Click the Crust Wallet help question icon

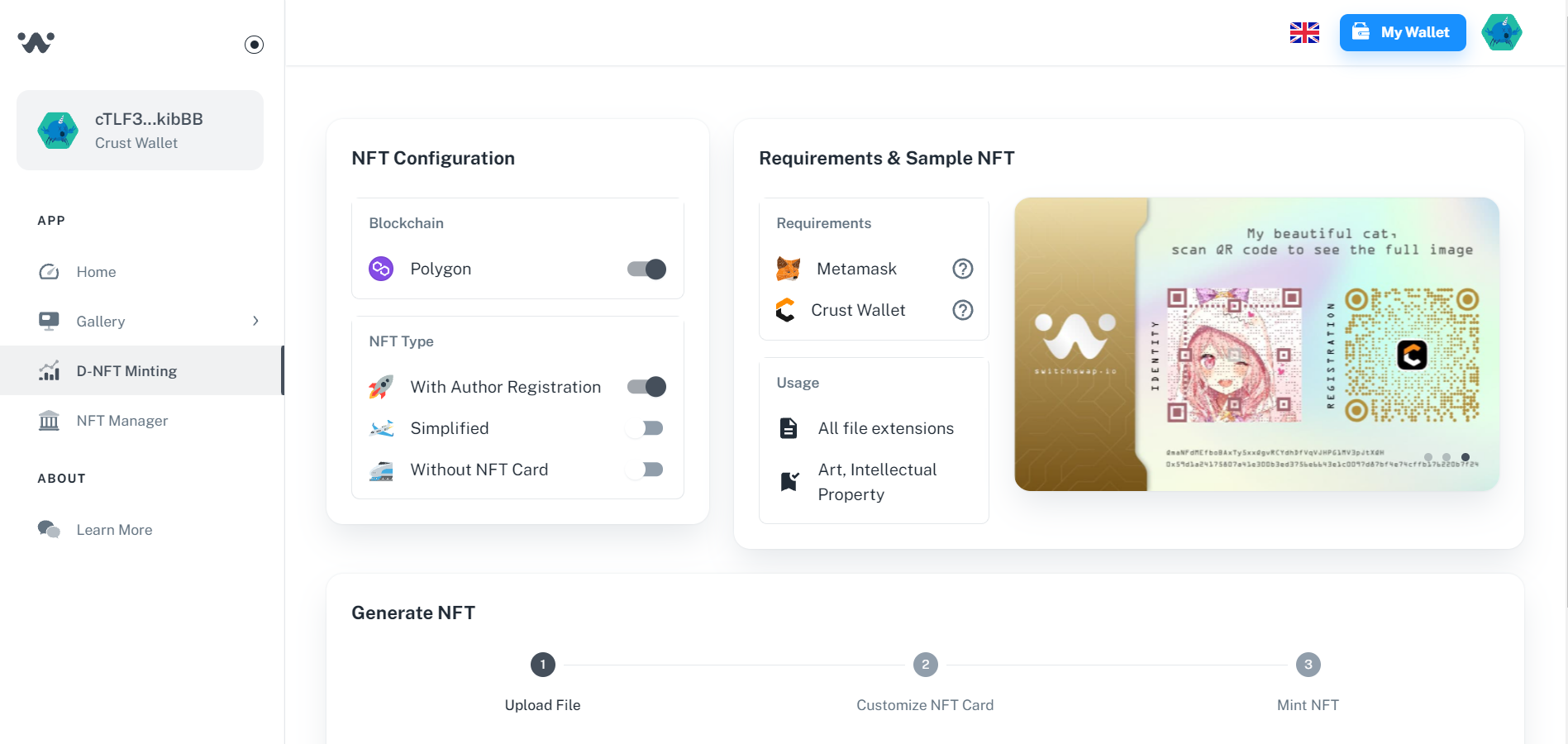pos(963,310)
